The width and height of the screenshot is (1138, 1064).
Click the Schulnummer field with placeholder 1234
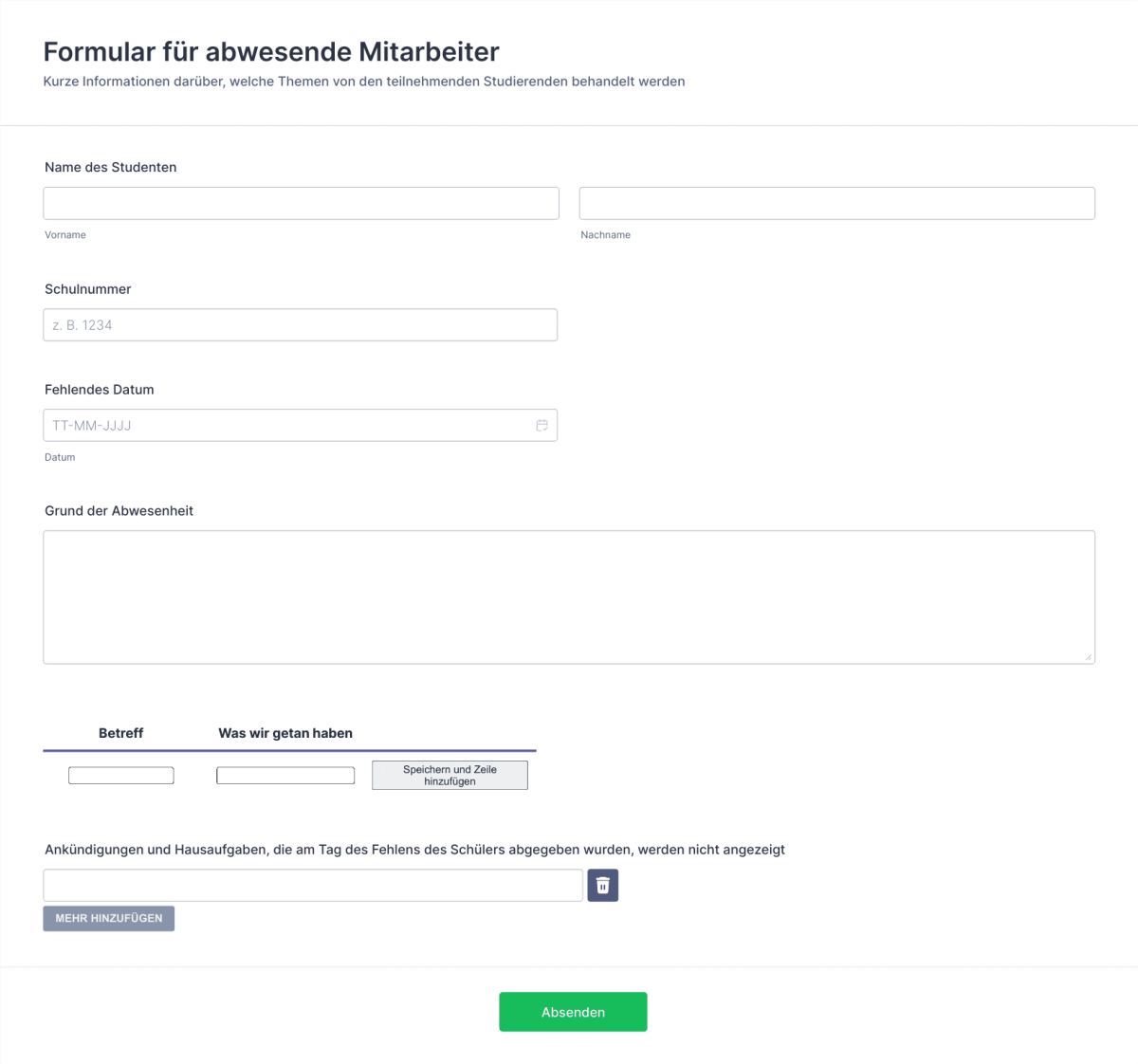(300, 324)
